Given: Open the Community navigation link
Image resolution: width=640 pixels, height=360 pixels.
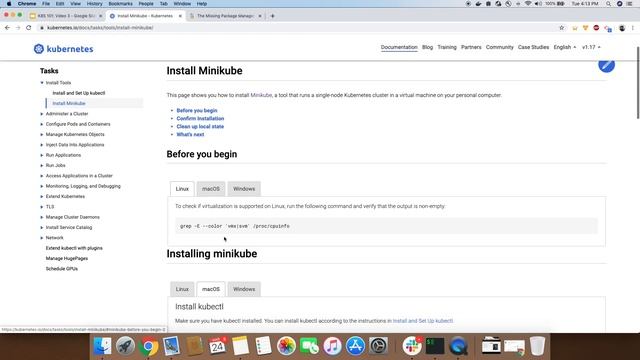Looking at the screenshot, I should coord(500,47).
